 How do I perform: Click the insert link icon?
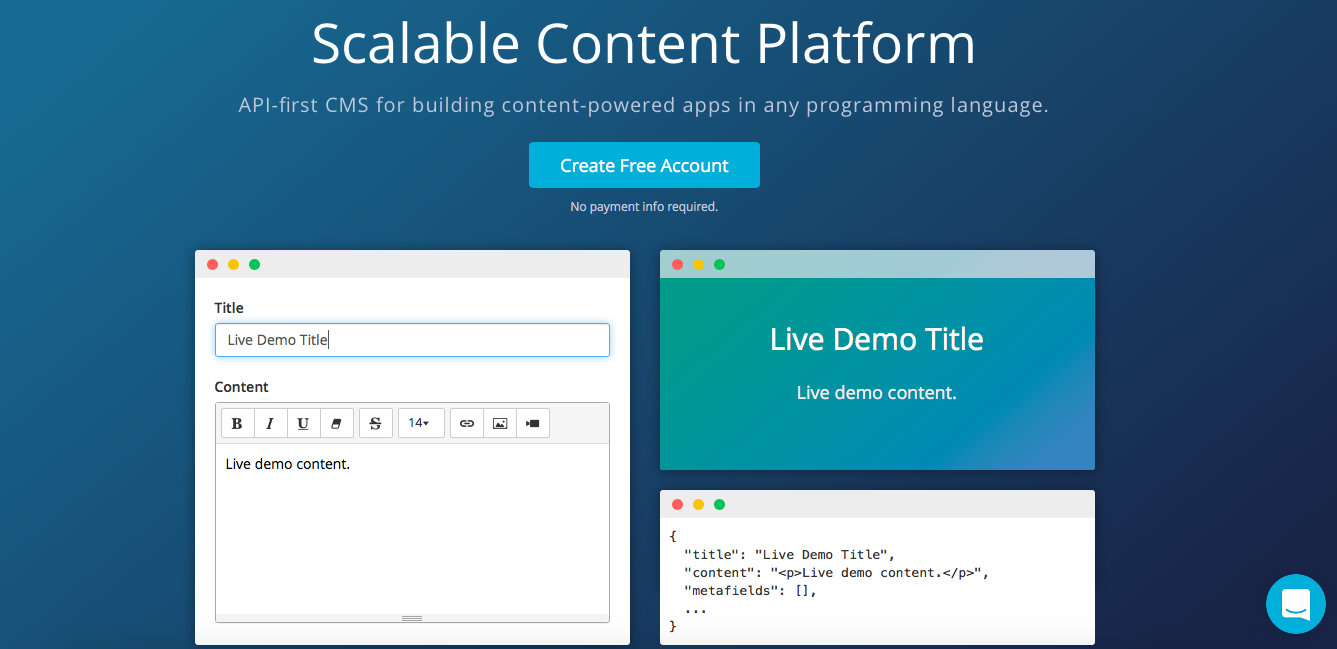(466, 423)
